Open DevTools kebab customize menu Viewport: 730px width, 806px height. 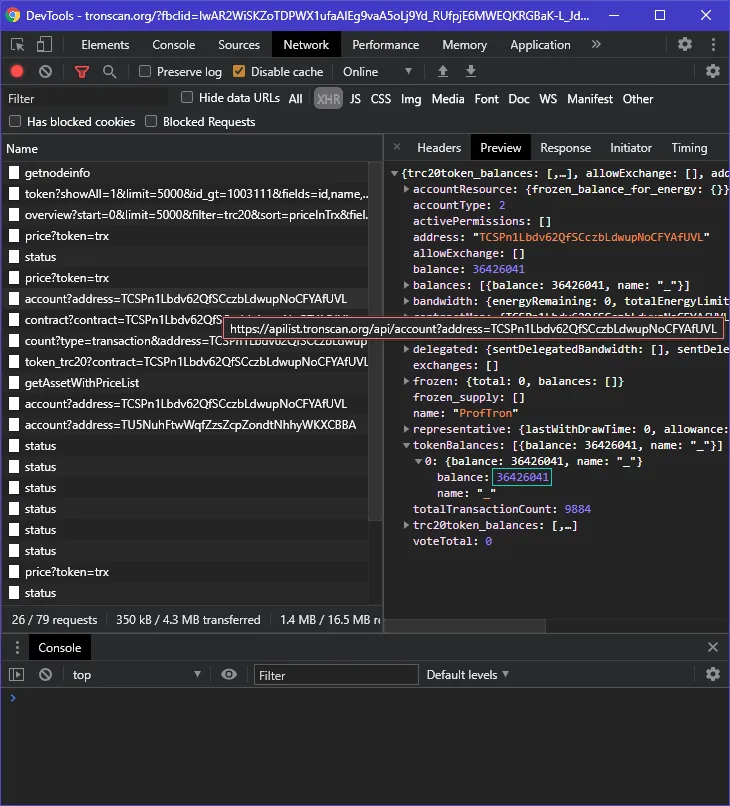(713, 44)
